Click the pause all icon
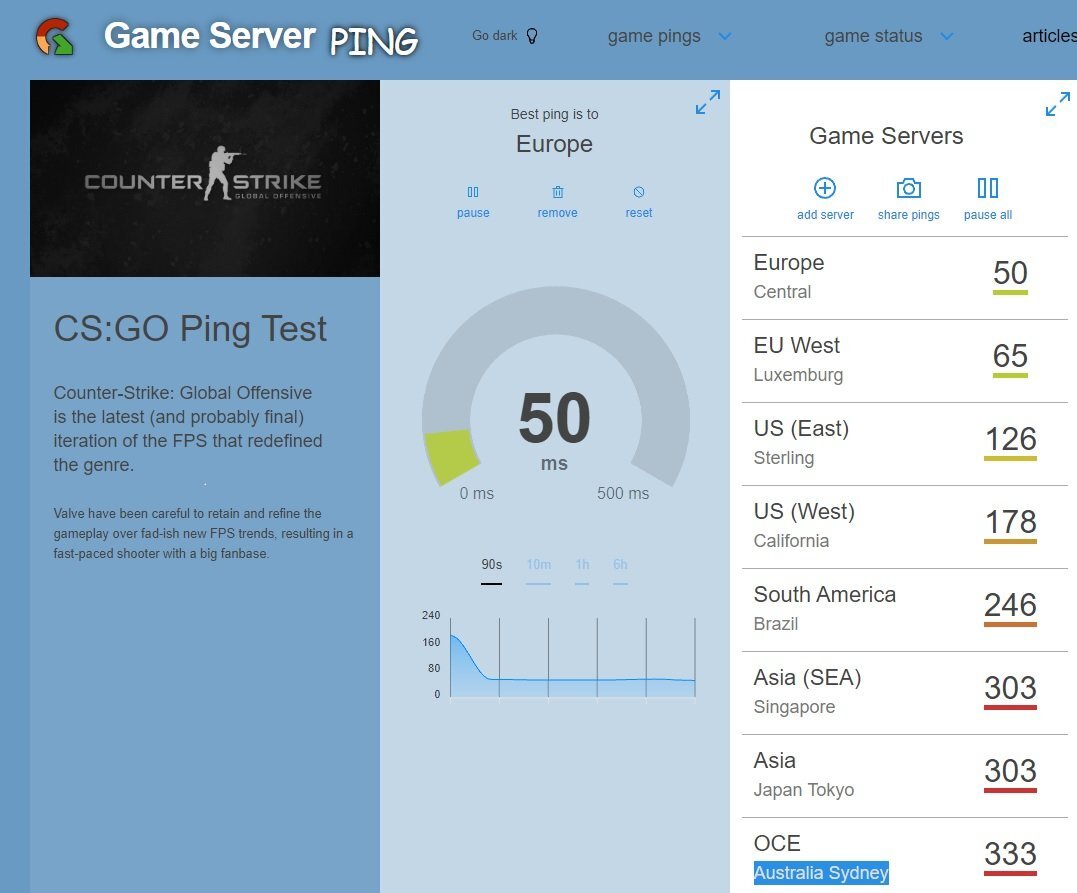This screenshot has width=1077, height=893. [988, 188]
